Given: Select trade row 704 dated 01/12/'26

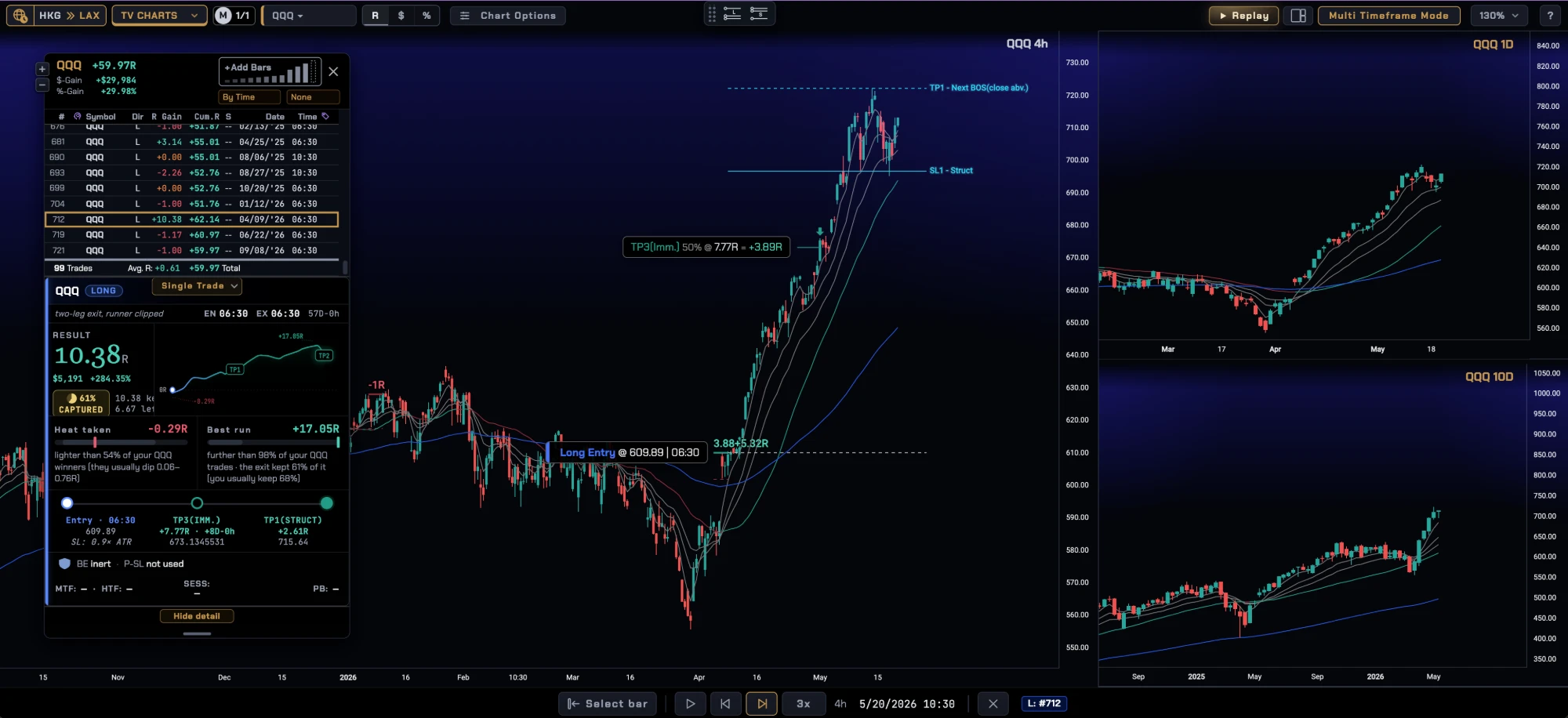Looking at the screenshot, I should (192, 204).
